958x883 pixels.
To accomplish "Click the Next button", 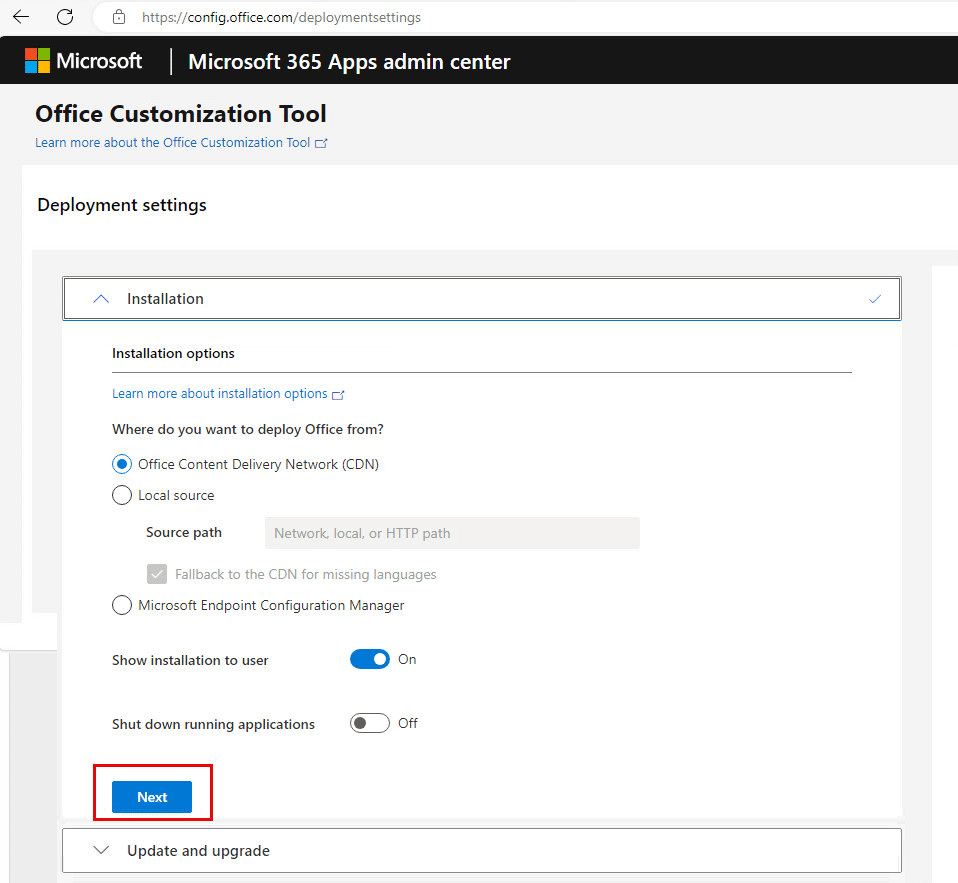I will pos(152,796).
